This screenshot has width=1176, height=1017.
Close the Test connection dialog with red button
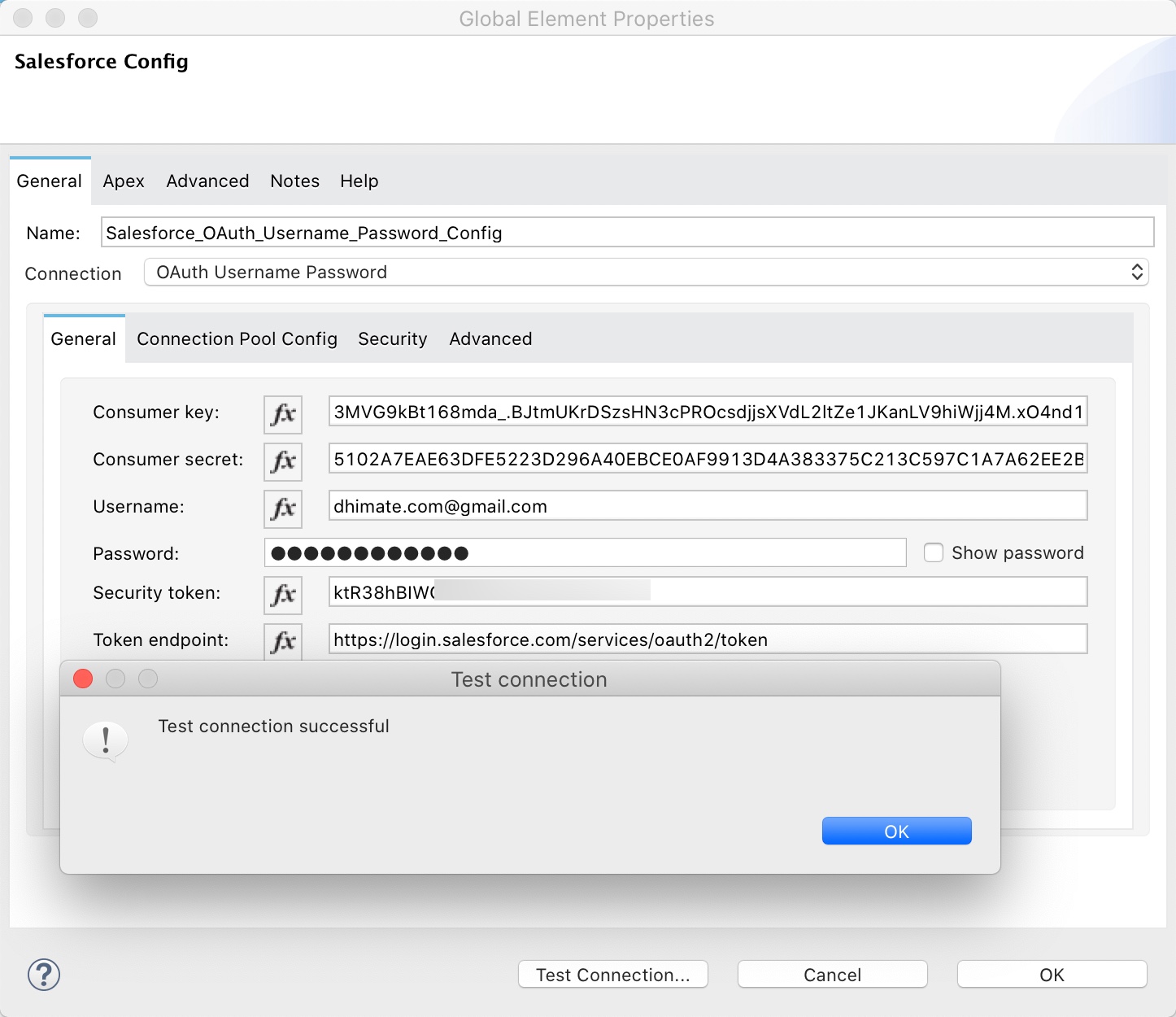83,679
